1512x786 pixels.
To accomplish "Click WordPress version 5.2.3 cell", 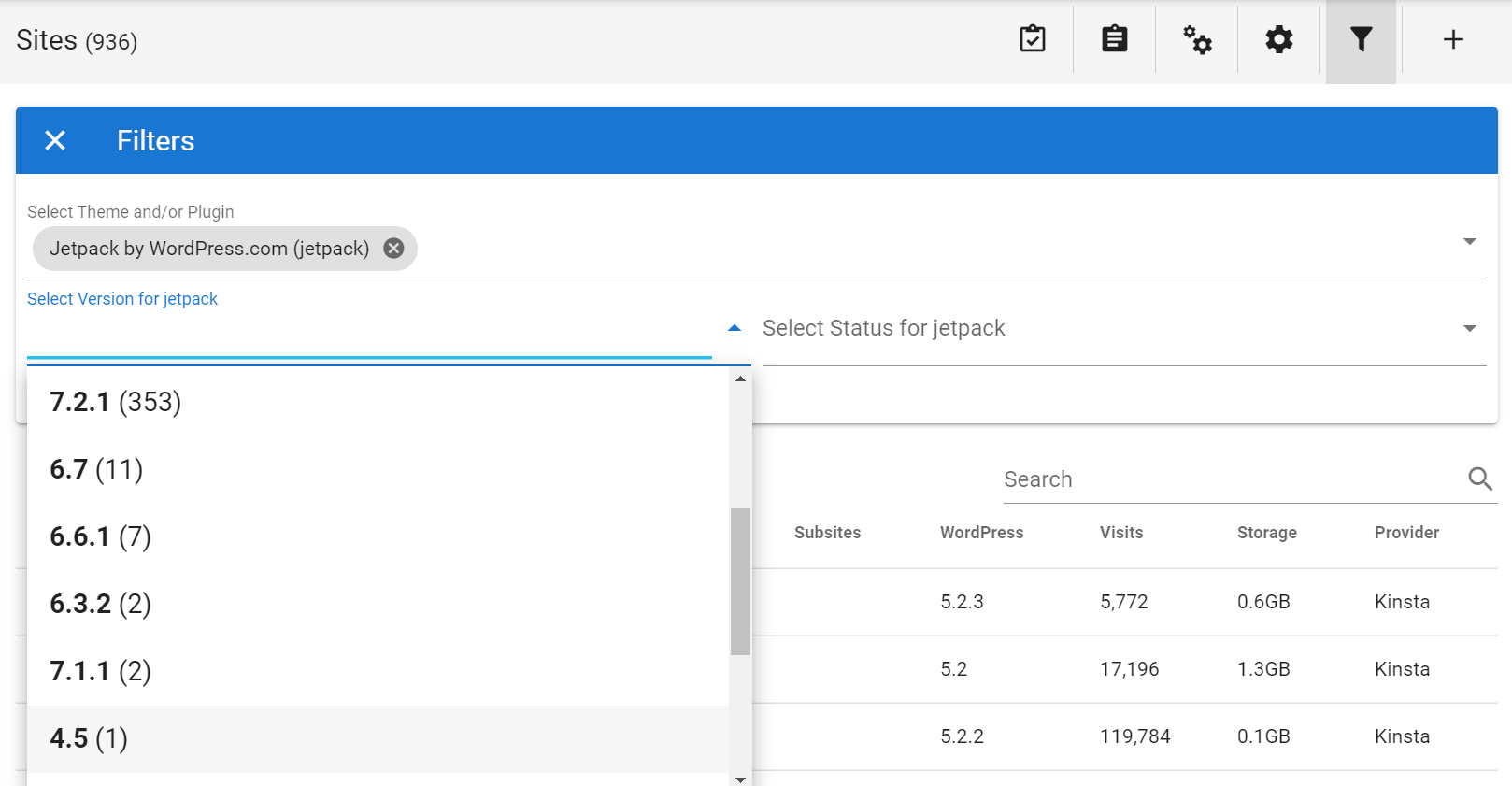I will (962, 602).
